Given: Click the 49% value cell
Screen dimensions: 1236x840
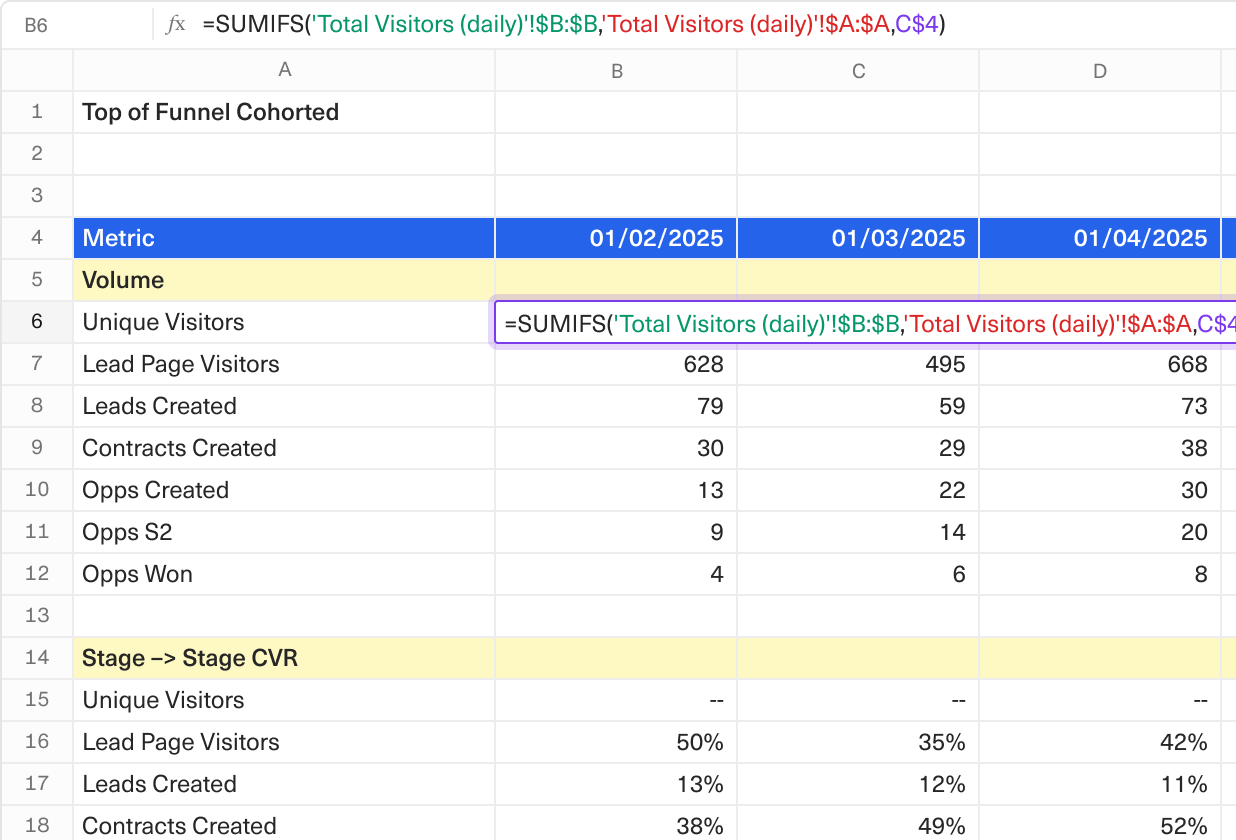Looking at the screenshot, I should pos(859,824).
